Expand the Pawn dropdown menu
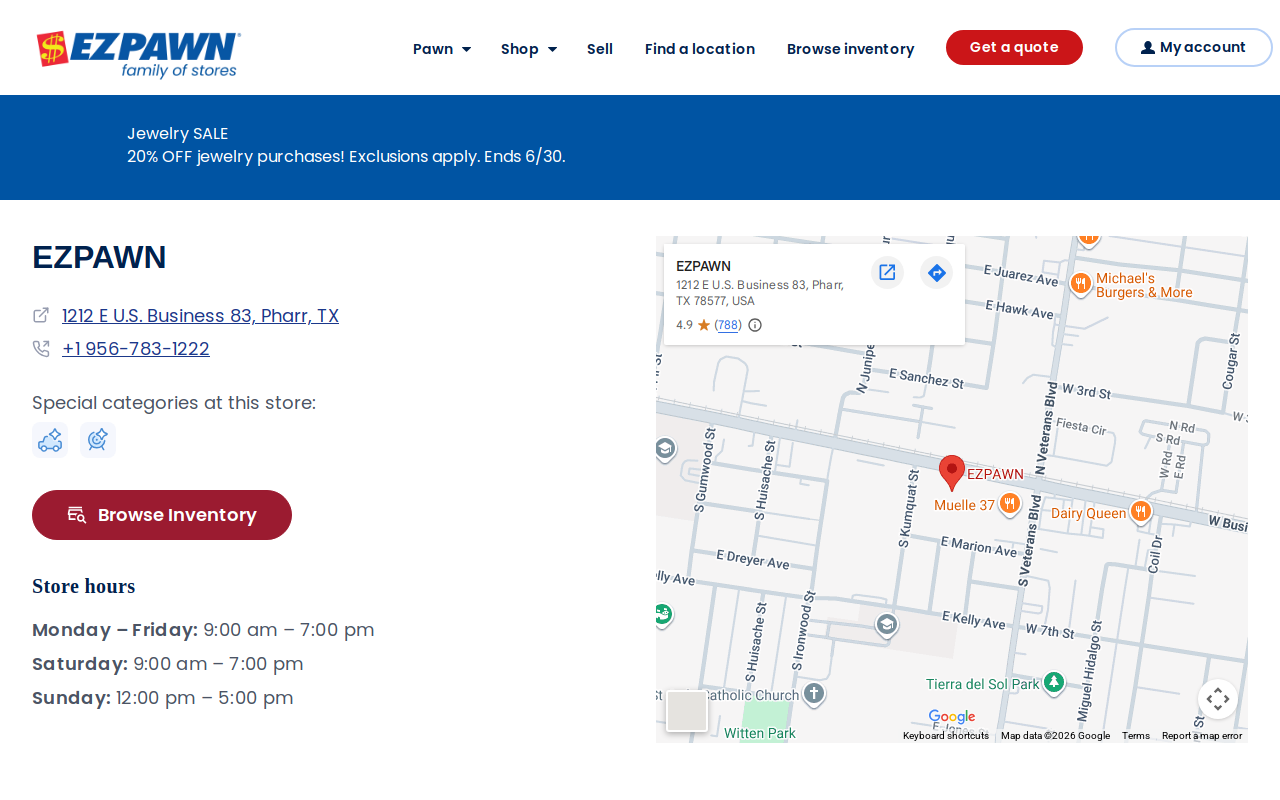This screenshot has height=800, width=1280. 442,49
